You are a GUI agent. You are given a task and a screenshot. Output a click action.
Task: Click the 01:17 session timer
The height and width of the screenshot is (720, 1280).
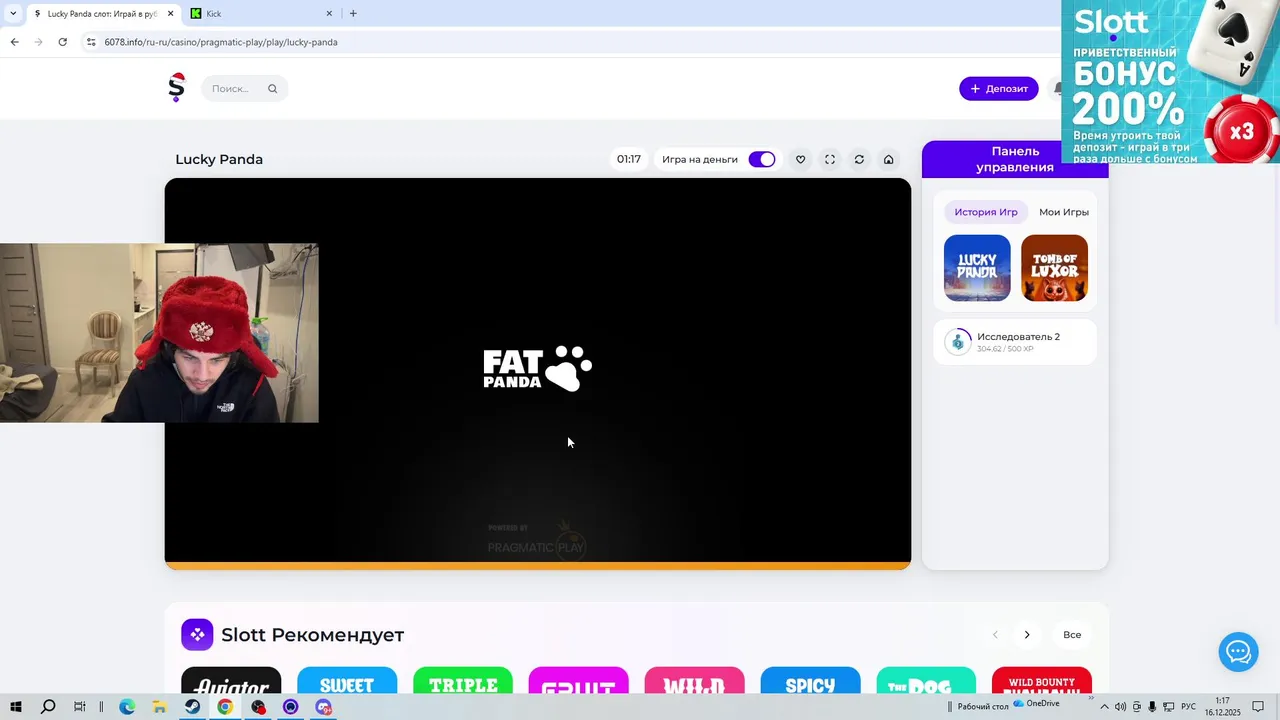tap(628, 159)
